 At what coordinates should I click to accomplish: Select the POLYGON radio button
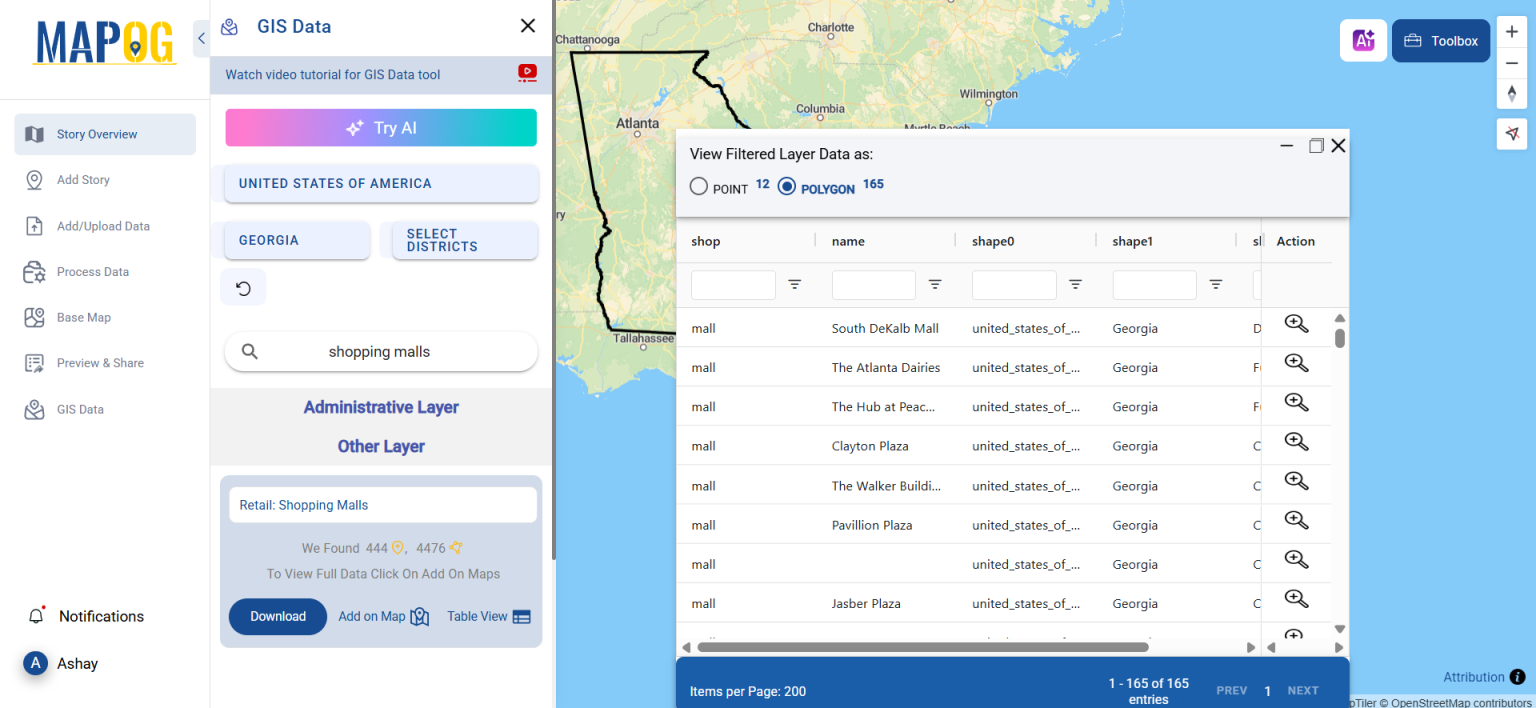786,186
